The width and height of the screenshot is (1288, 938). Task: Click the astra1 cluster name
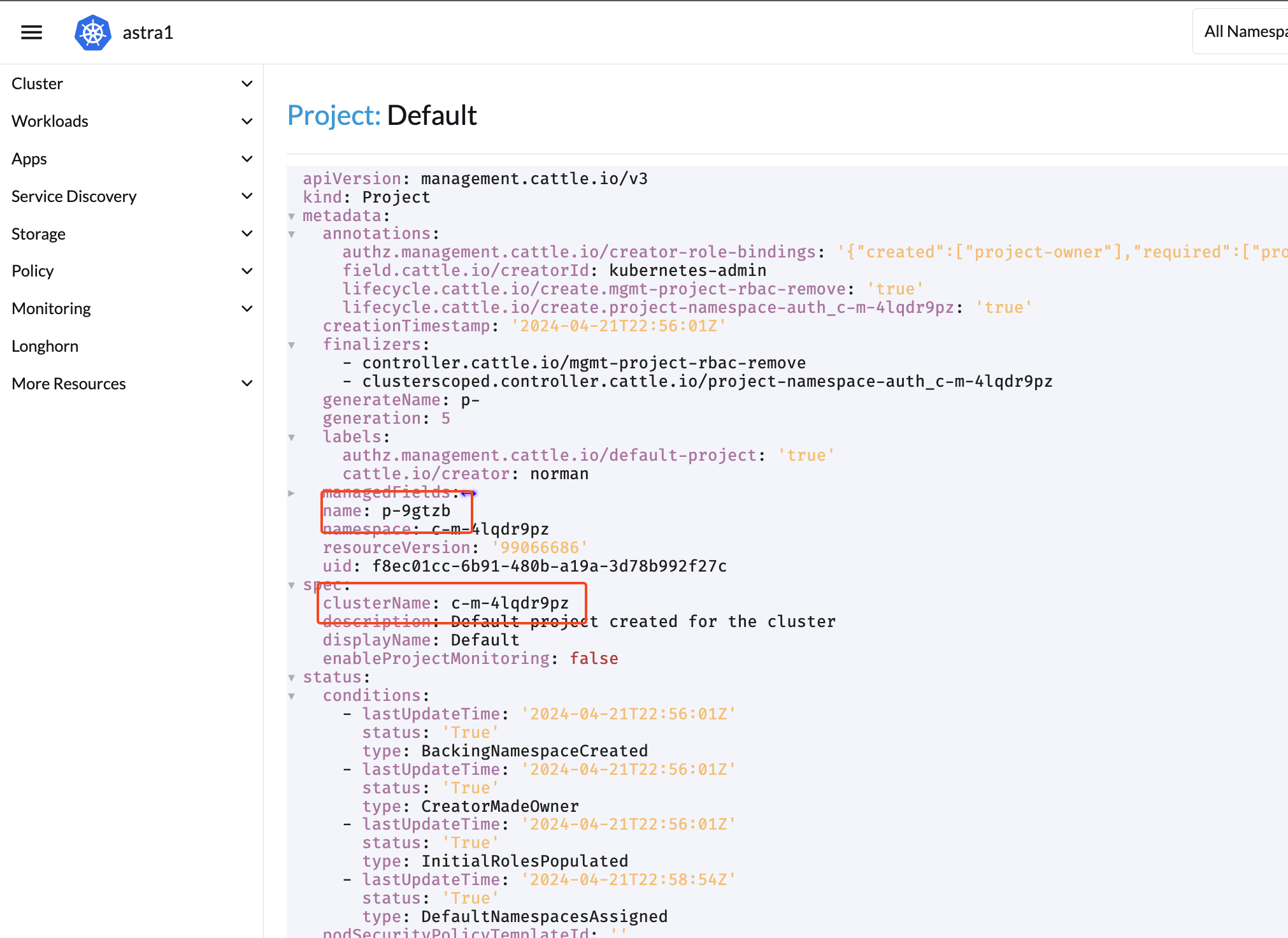[148, 32]
